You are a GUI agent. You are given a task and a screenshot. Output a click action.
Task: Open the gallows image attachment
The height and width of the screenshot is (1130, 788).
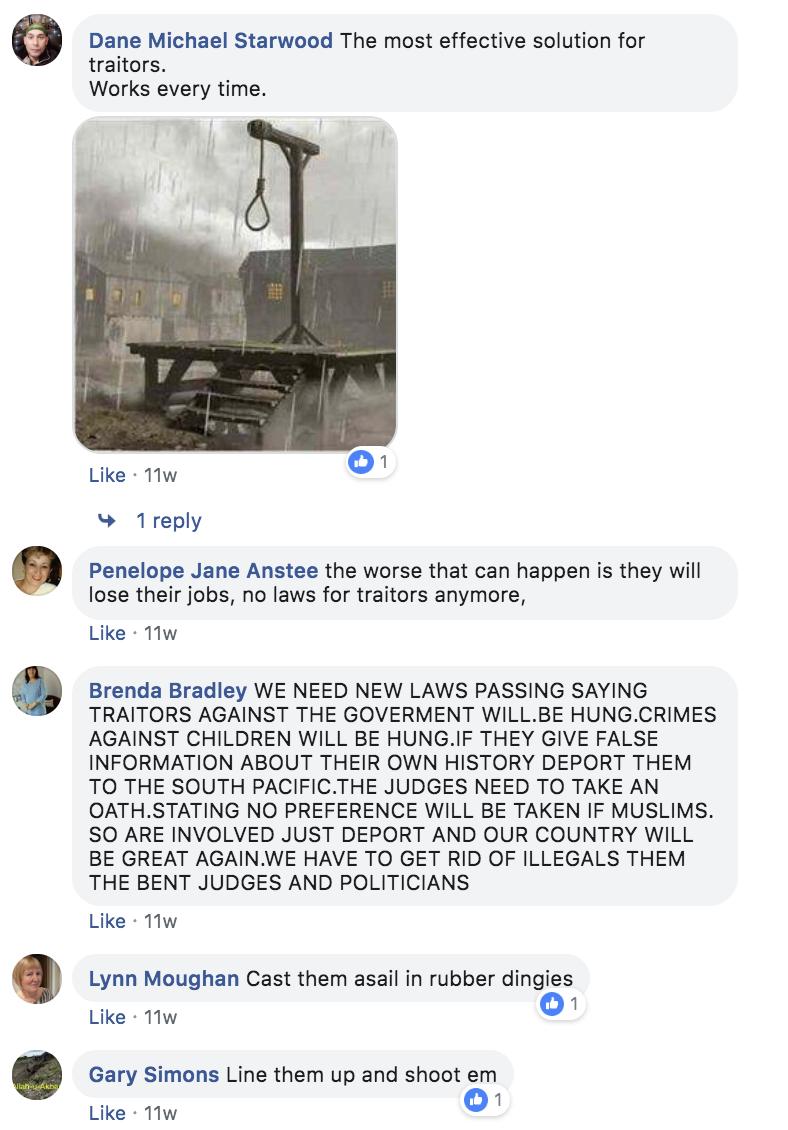pyautogui.click(x=235, y=285)
